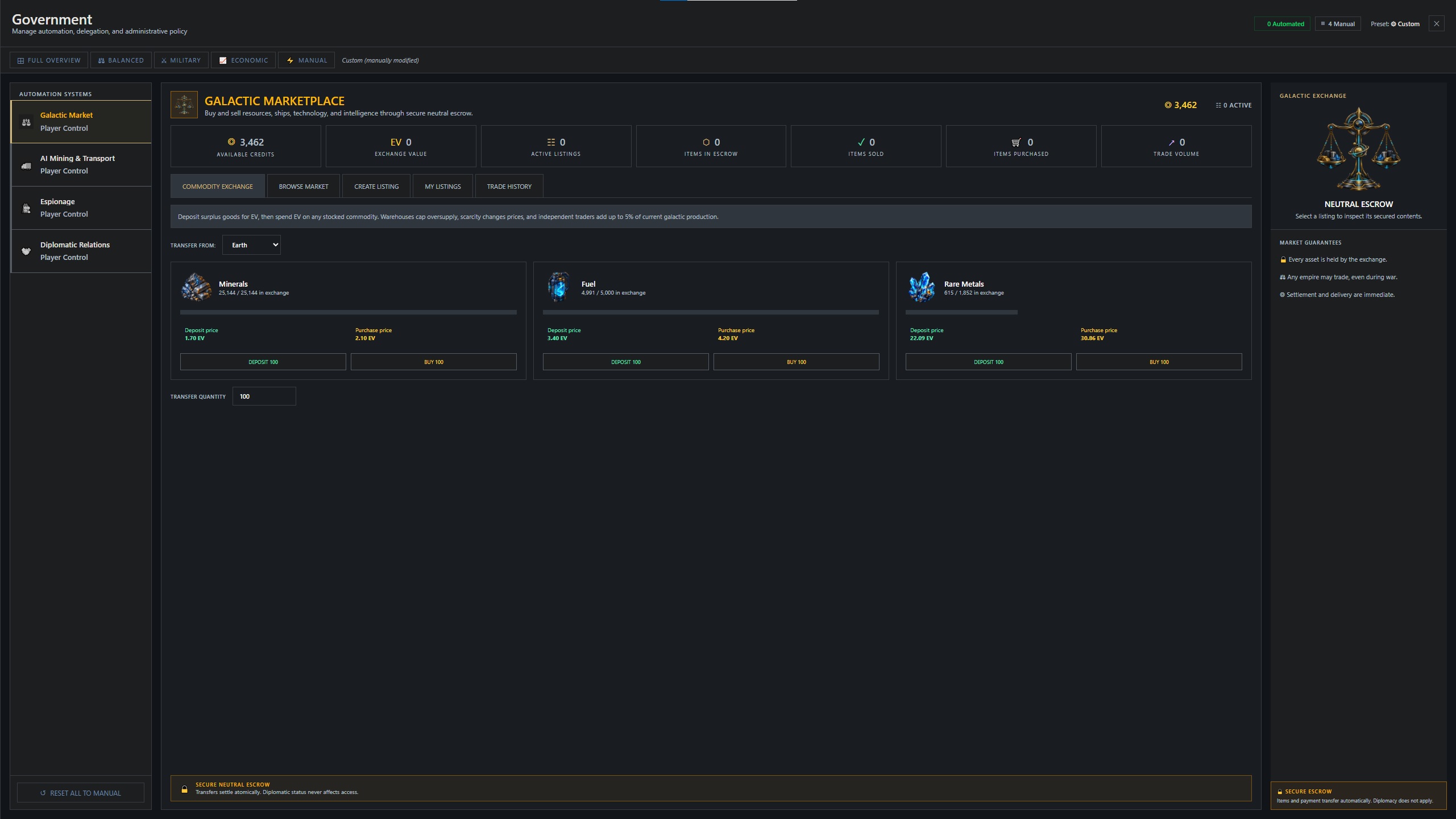The height and width of the screenshot is (819, 1456).
Task: Apply the Manual preset
Action: pos(306,60)
